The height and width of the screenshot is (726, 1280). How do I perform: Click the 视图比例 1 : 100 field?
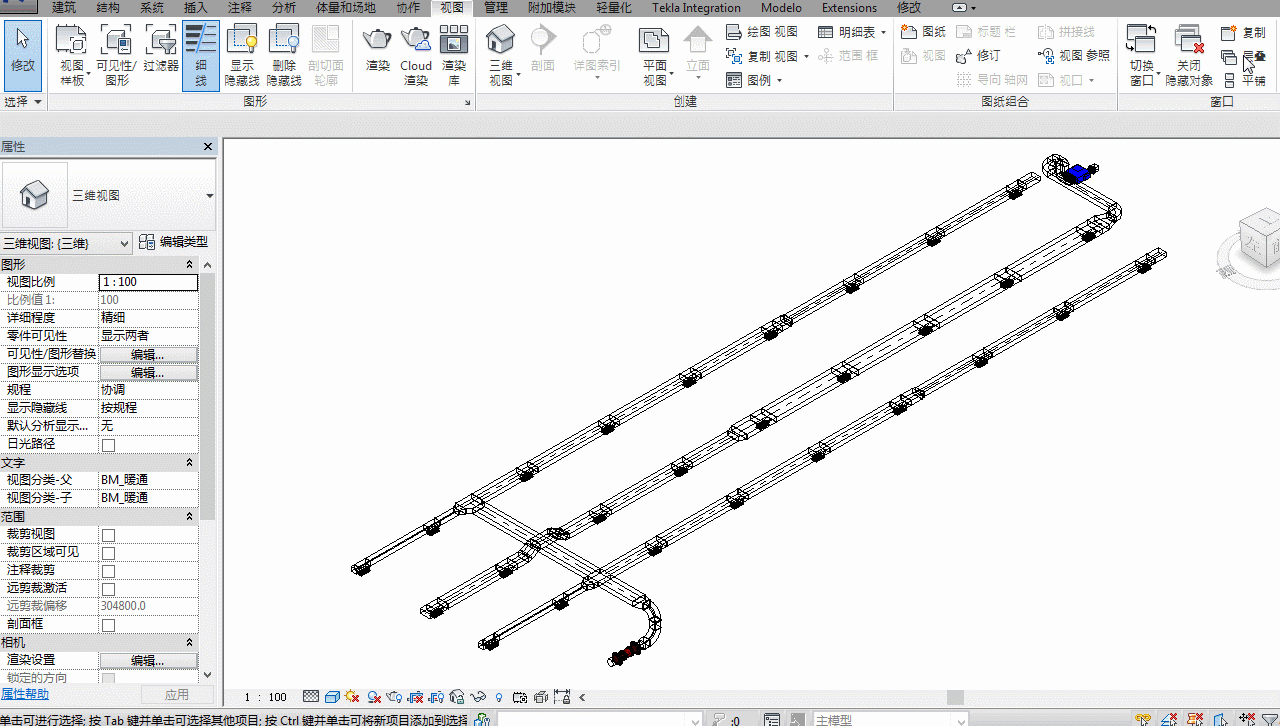[x=148, y=282]
